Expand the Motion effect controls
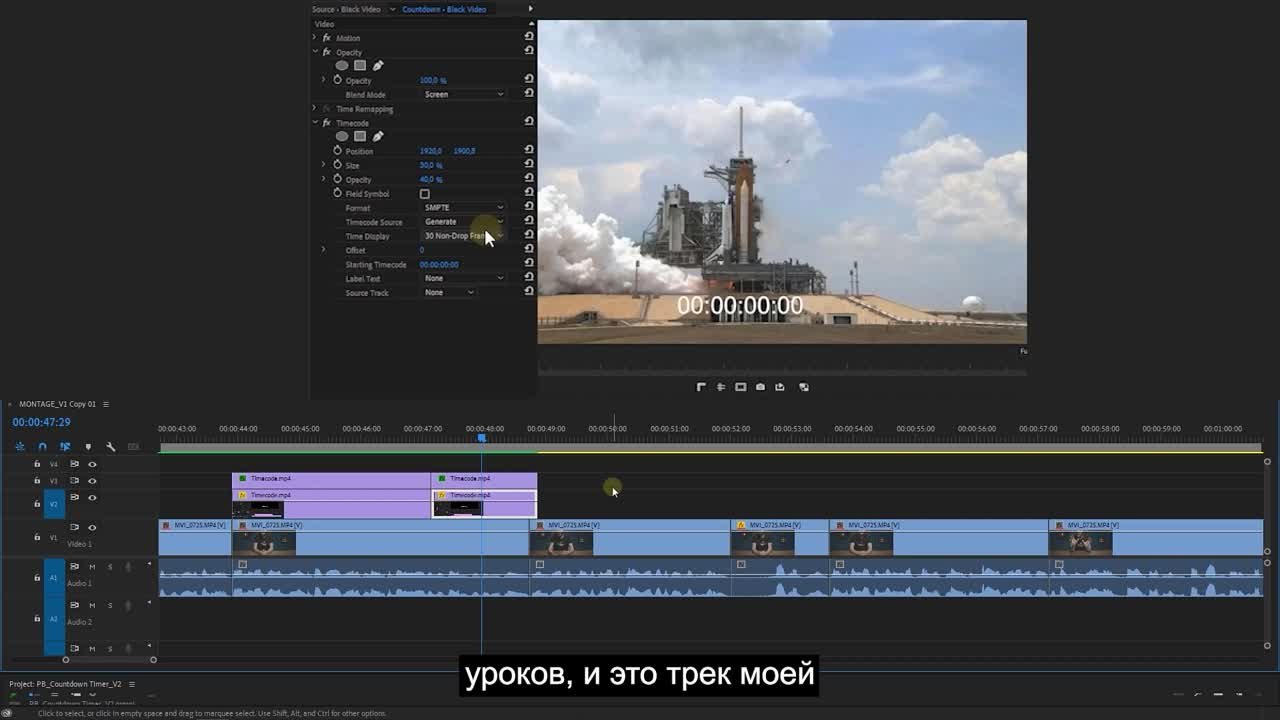1280x720 pixels. click(315, 37)
